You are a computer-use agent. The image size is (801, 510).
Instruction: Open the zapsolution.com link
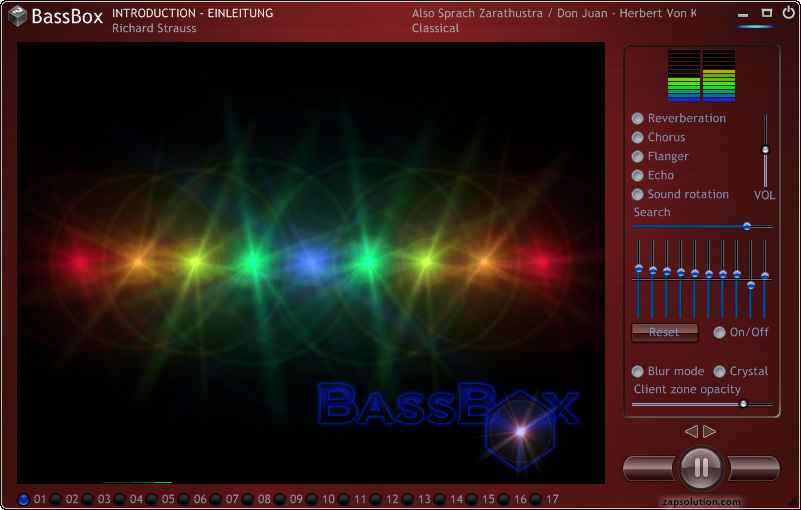click(x=701, y=502)
